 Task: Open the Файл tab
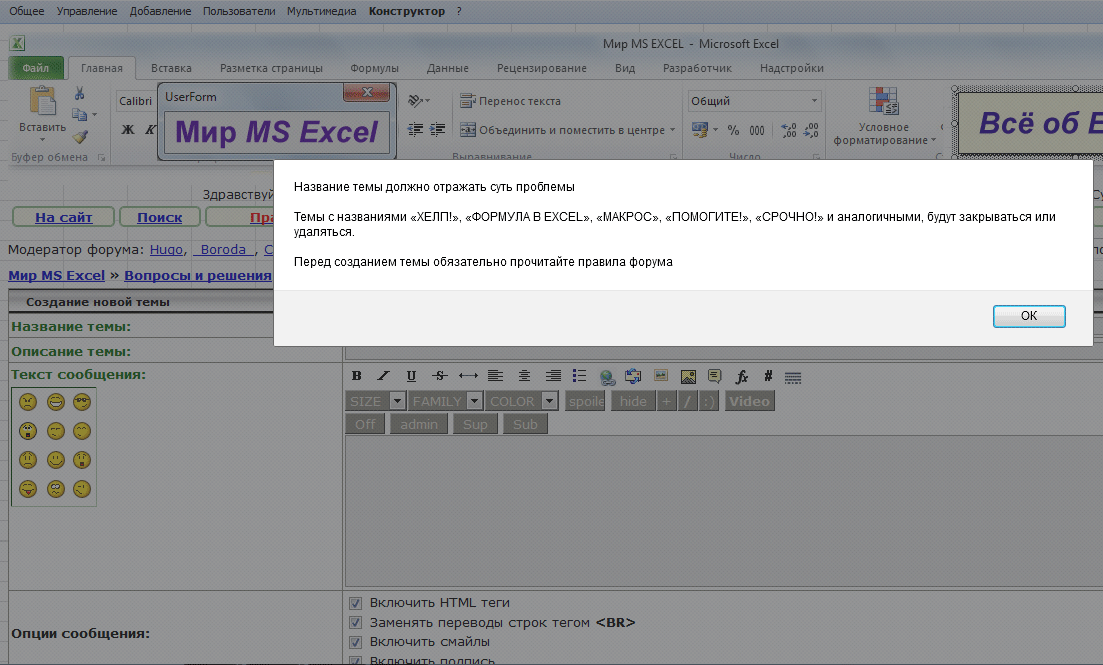tap(36, 68)
